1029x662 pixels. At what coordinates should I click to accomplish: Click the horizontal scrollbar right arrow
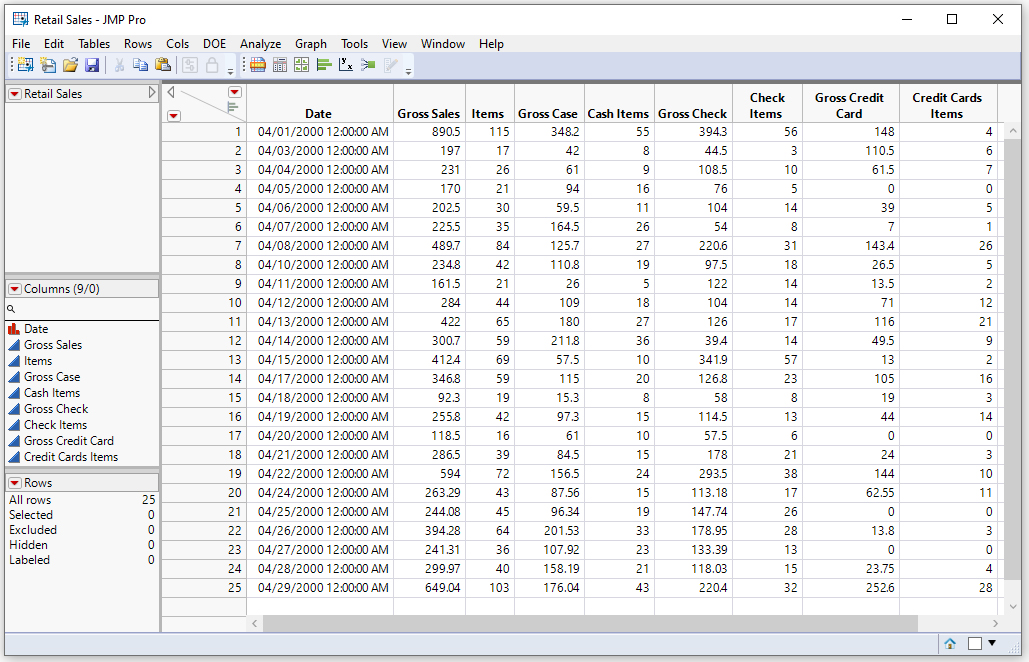coord(994,623)
